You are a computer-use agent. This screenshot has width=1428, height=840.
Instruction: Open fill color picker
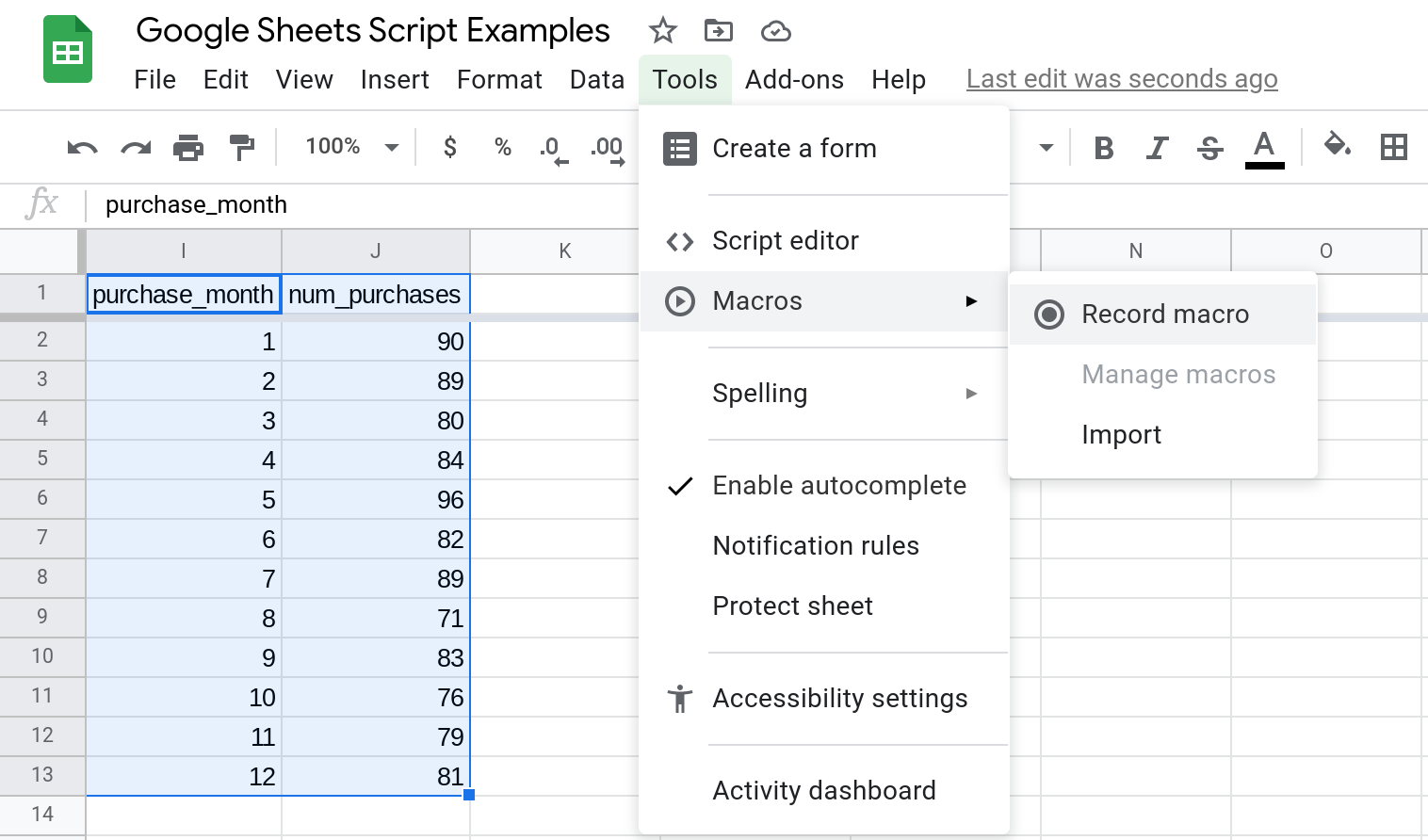1338,145
